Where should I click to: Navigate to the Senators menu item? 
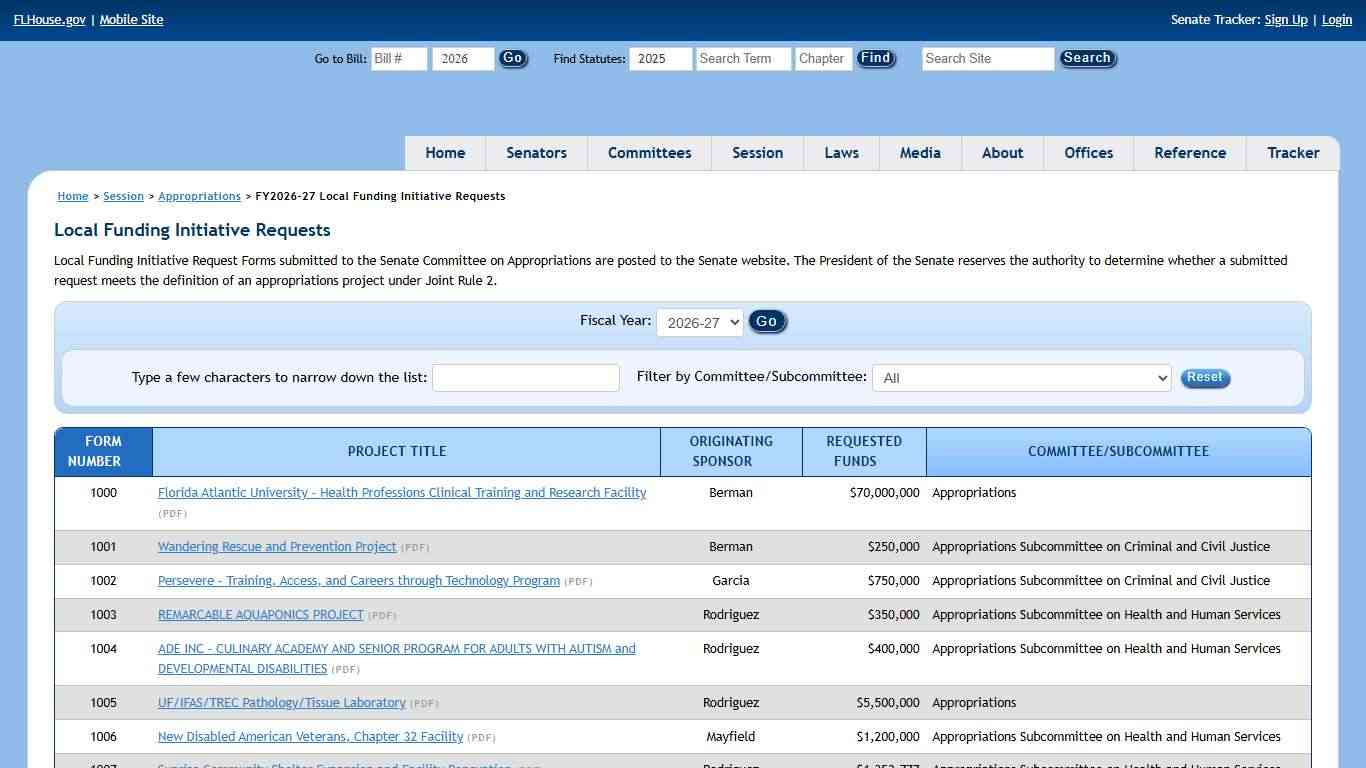[x=536, y=153]
